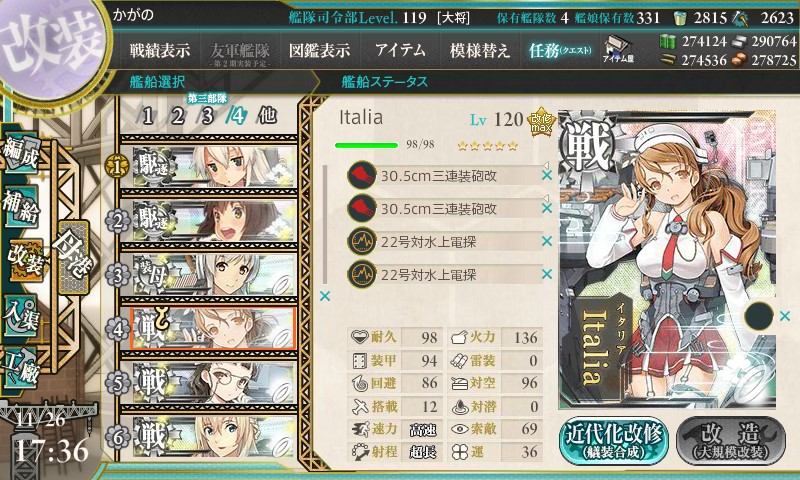Remove the last 22号対水上電探 with its X
800x480 pixels.
coord(547,274)
